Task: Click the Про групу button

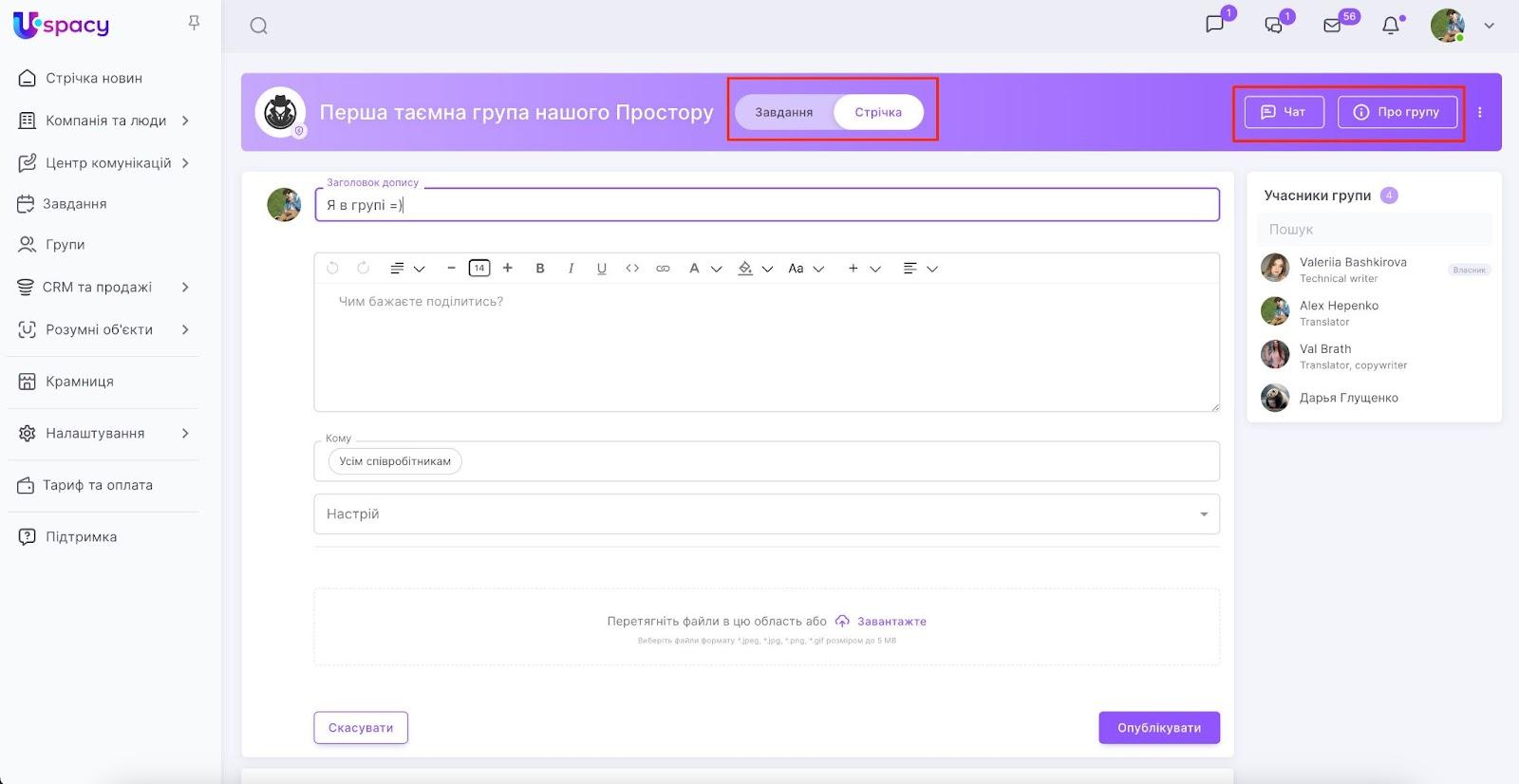Action: point(1397,112)
